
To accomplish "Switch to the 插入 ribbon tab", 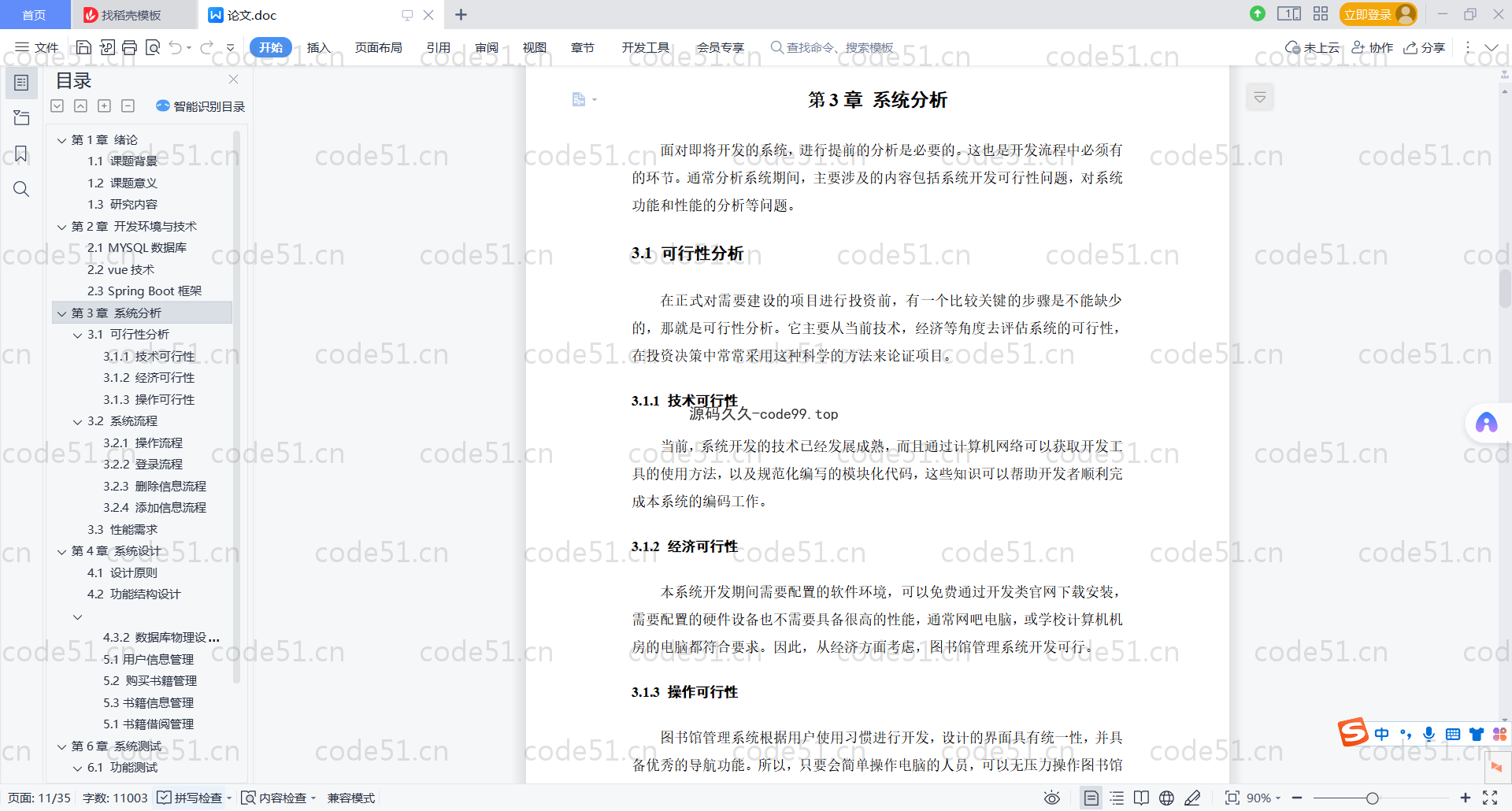I will 318,47.
